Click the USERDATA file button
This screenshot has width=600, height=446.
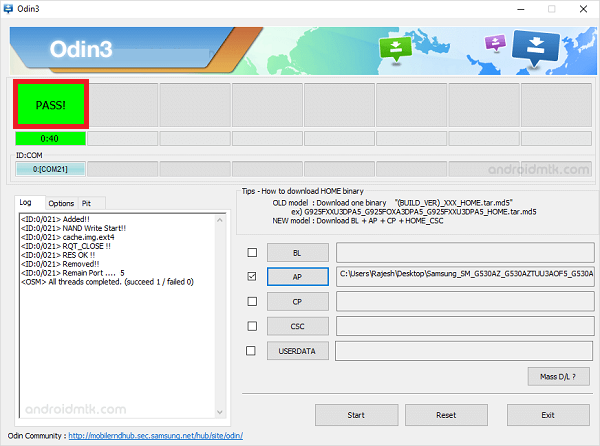(298, 351)
